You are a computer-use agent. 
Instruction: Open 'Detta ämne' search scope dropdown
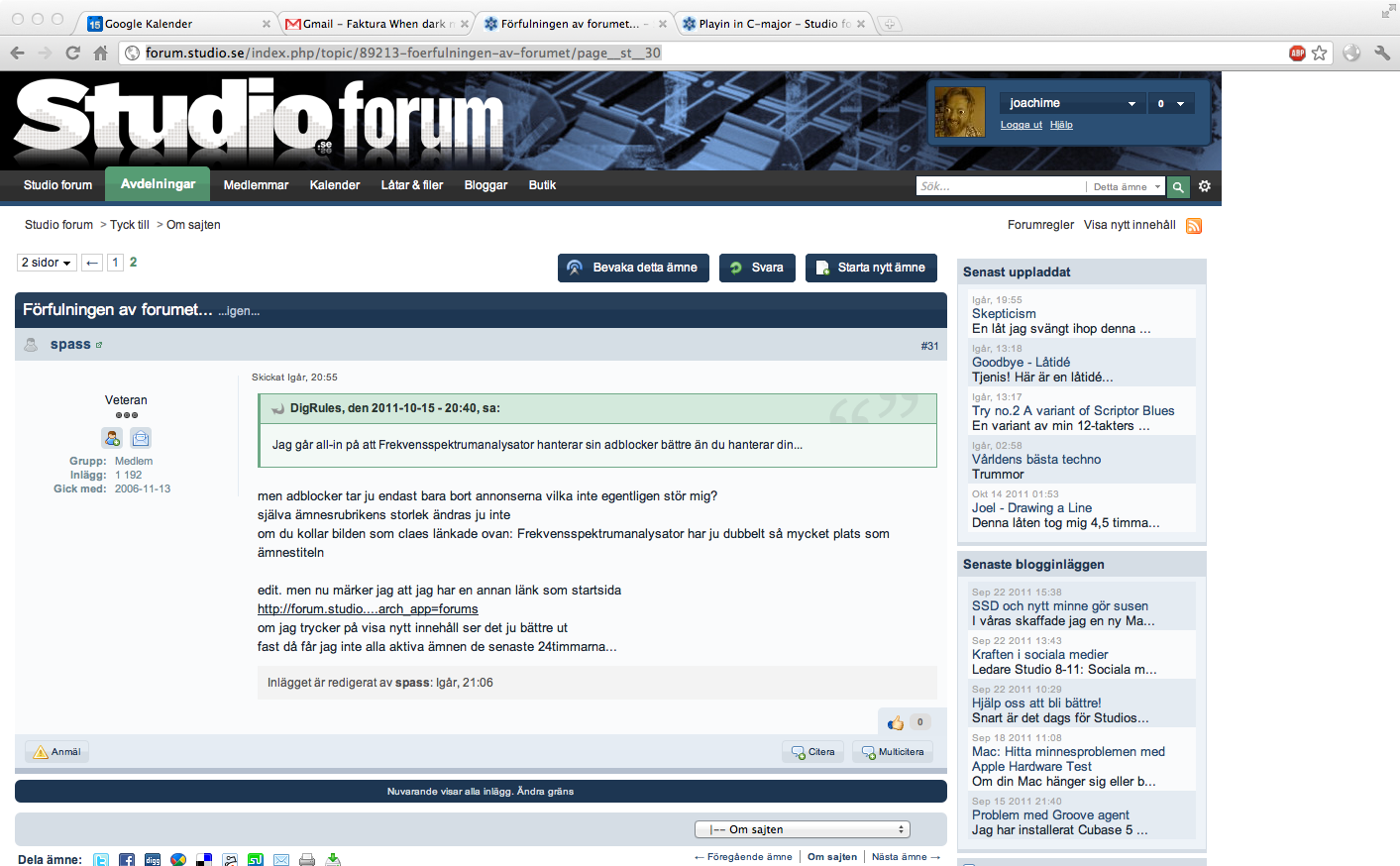click(x=1127, y=186)
